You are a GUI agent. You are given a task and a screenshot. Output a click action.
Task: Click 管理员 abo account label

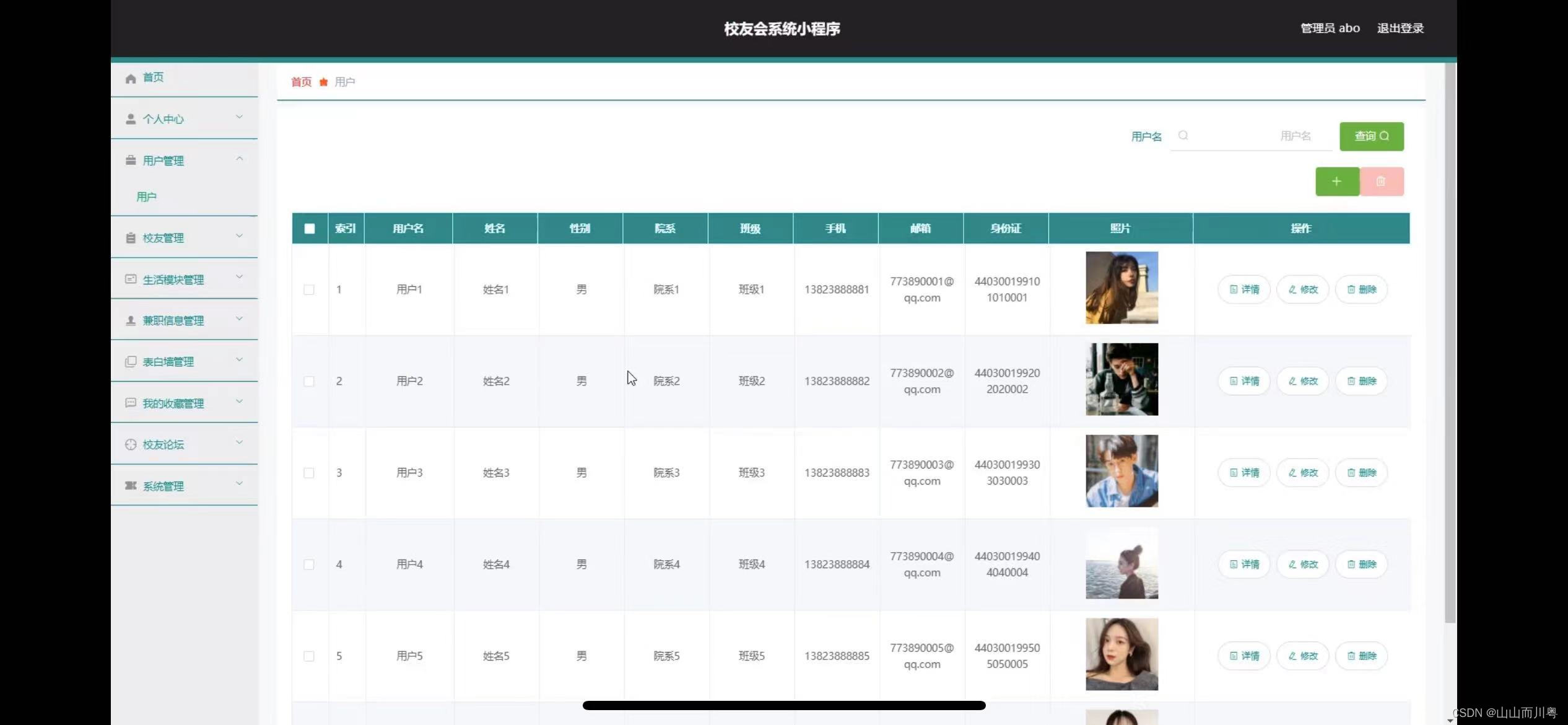point(1330,29)
